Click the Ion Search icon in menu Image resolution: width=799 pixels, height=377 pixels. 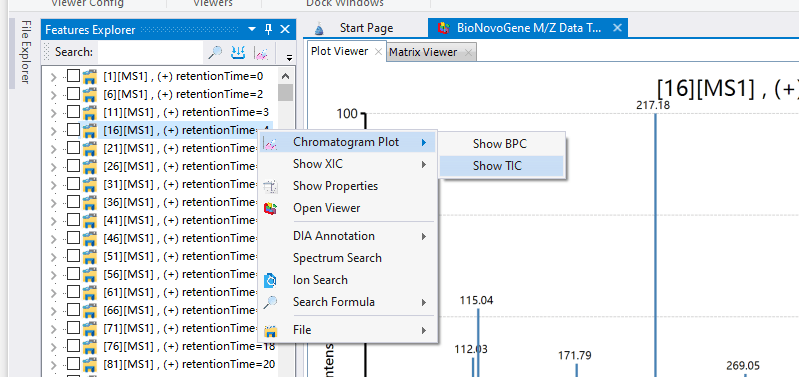pos(271,280)
